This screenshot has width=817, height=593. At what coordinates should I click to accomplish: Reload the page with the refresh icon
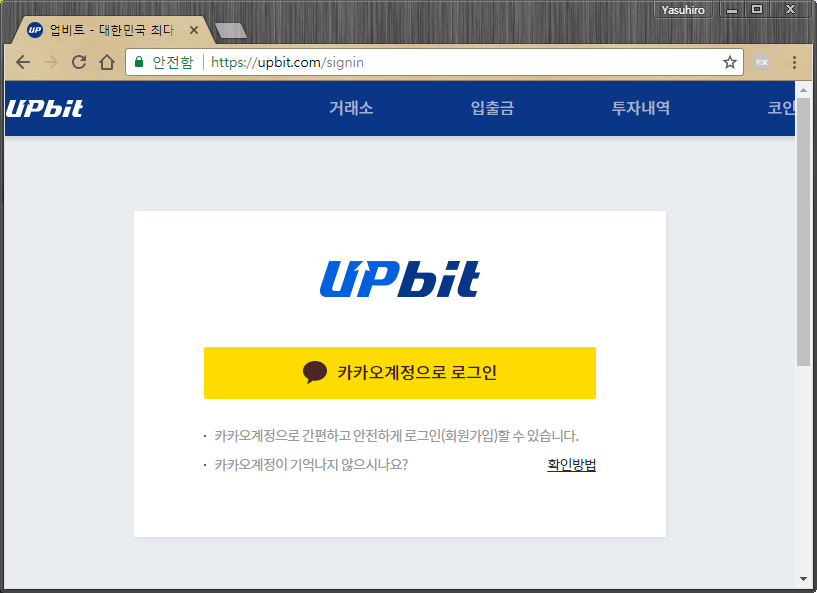pos(79,63)
